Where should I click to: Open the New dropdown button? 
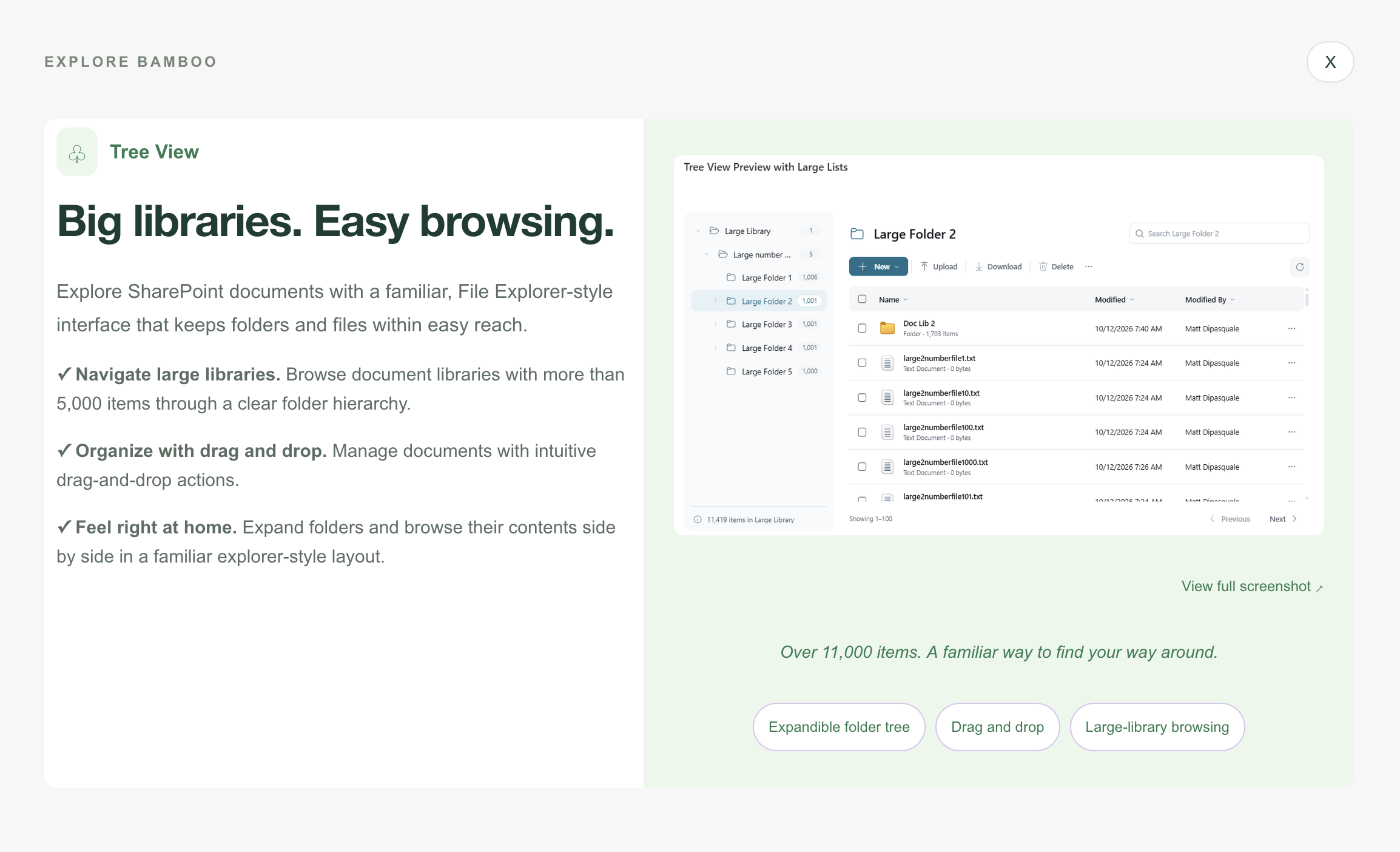click(878, 266)
